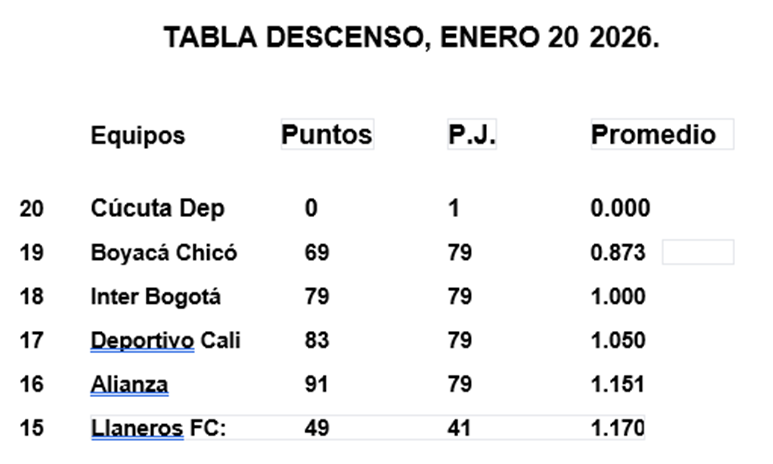This screenshot has height=464, width=773.
Task: Select the 0.000 average for Cúcuta
Action: [x=620, y=209]
